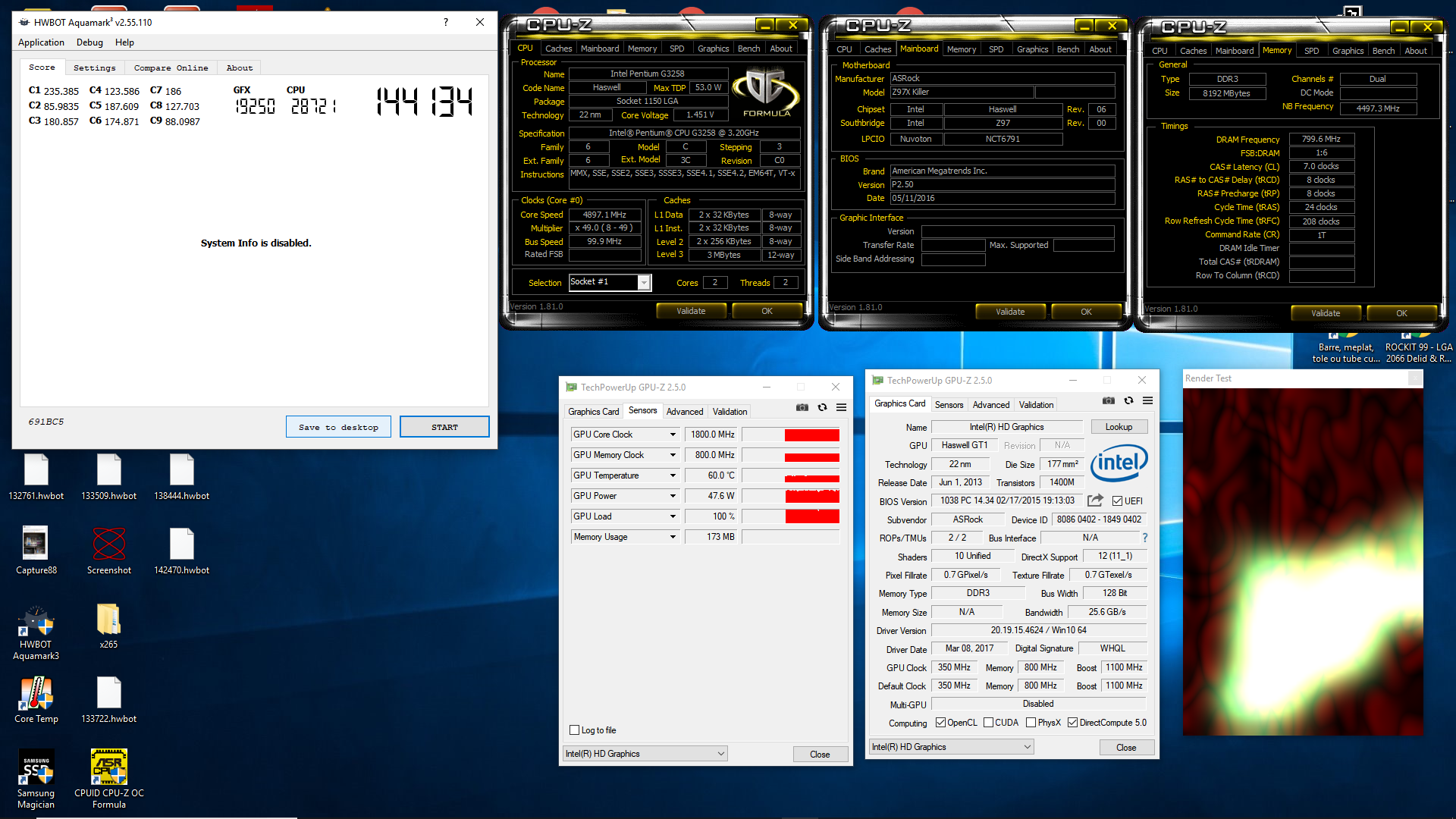
Task: Toggle CUDA checkbox in GPU-Z
Action: coord(988,723)
